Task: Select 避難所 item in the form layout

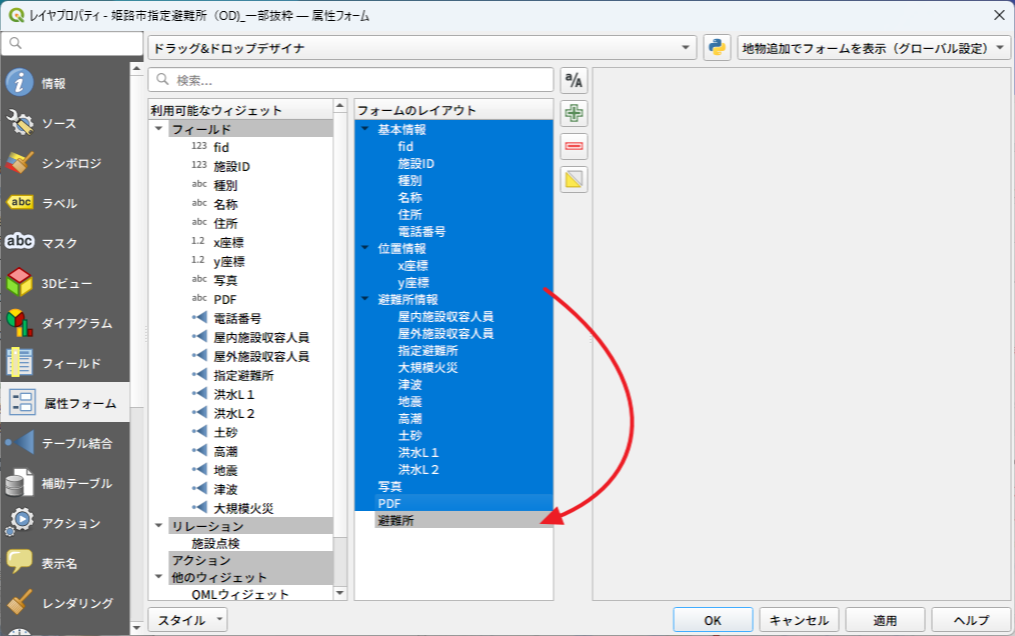Action: [x=395, y=520]
